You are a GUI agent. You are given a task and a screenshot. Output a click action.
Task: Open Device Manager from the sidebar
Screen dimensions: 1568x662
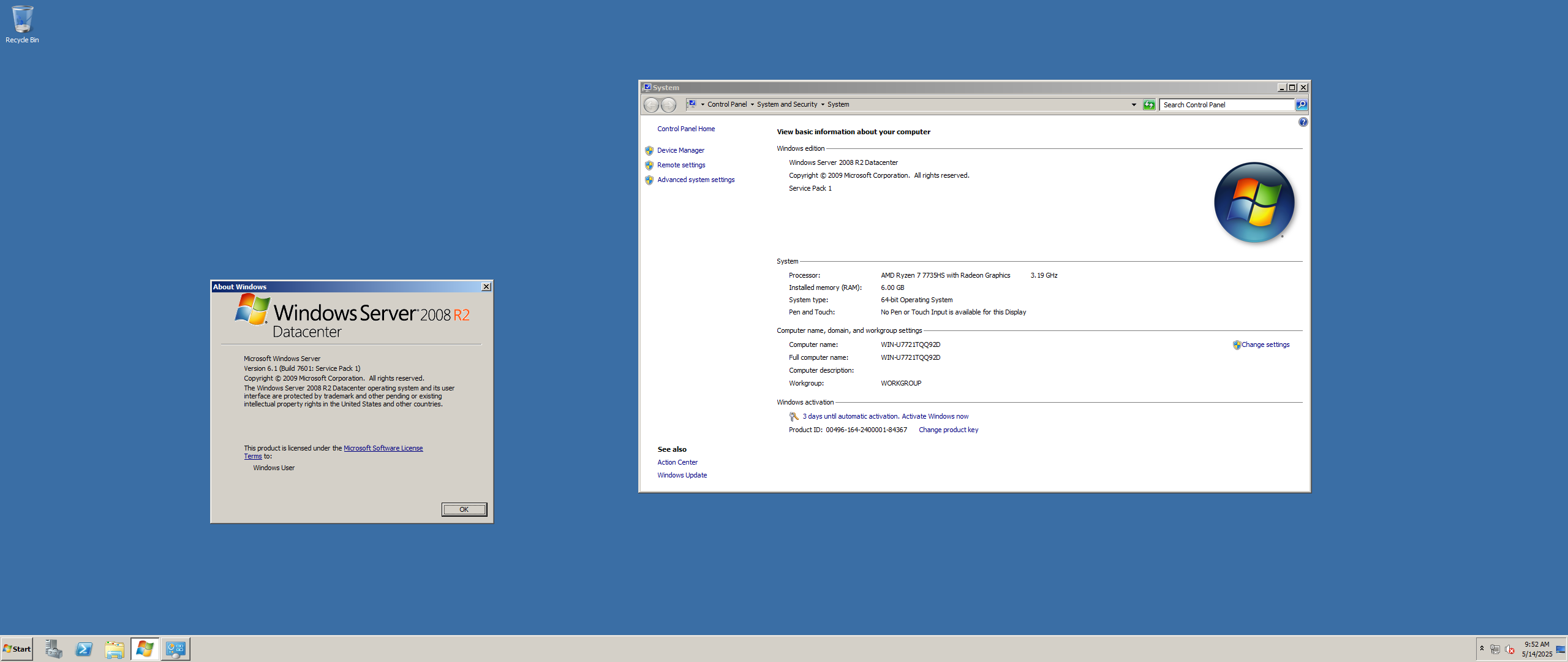tap(680, 150)
